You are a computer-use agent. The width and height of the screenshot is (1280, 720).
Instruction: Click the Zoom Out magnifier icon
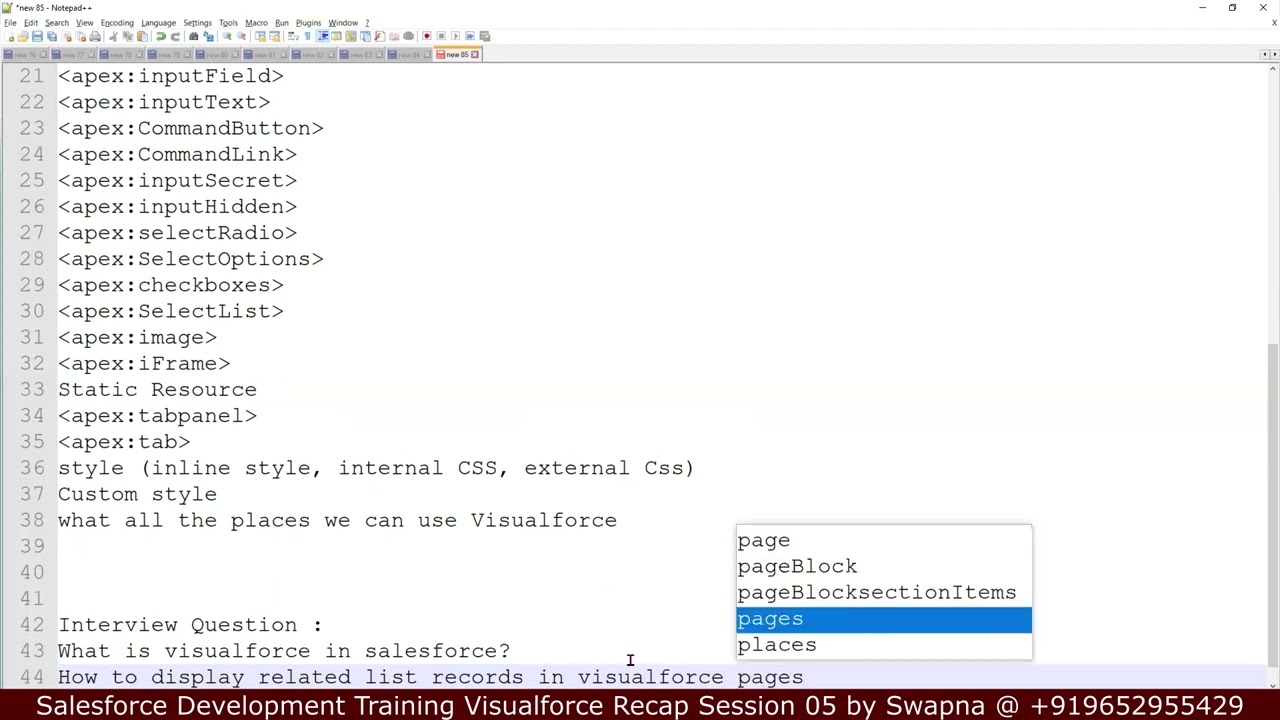click(241, 36)
